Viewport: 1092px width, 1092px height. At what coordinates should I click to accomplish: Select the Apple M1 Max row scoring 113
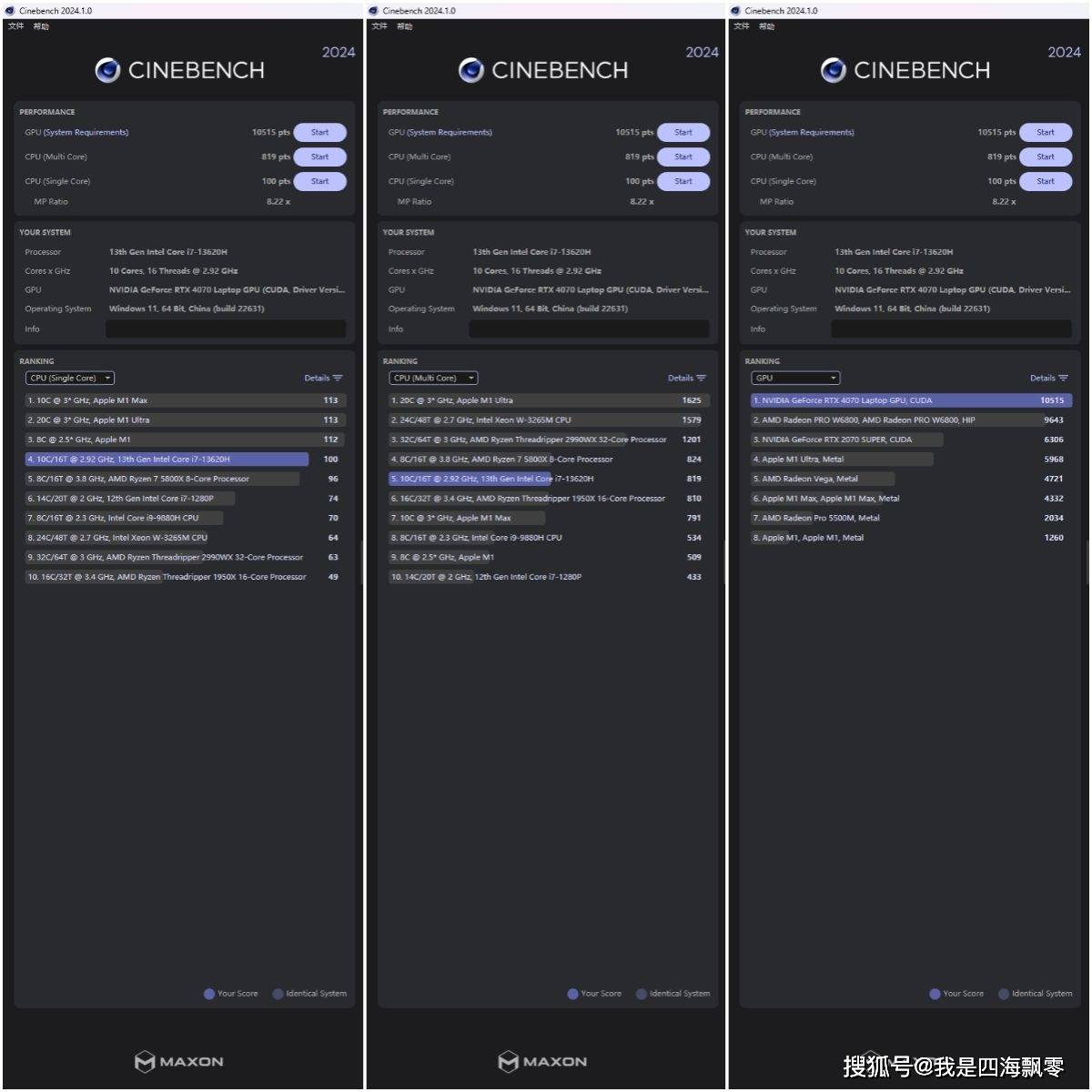point(186,400)
